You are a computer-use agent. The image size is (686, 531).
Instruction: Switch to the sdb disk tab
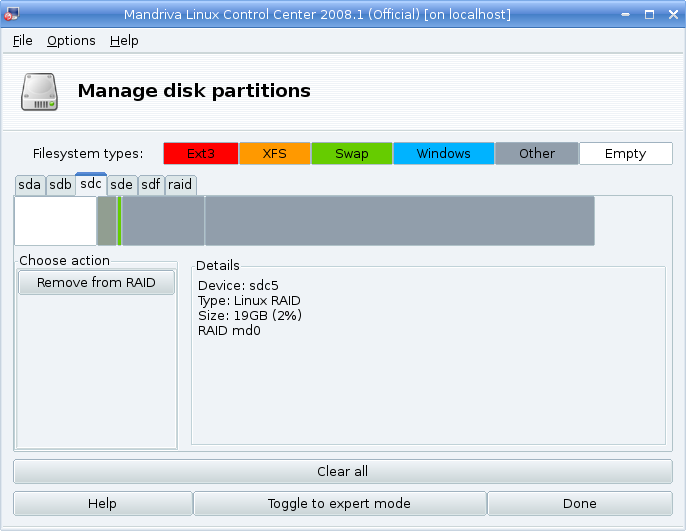pos(60,185)
